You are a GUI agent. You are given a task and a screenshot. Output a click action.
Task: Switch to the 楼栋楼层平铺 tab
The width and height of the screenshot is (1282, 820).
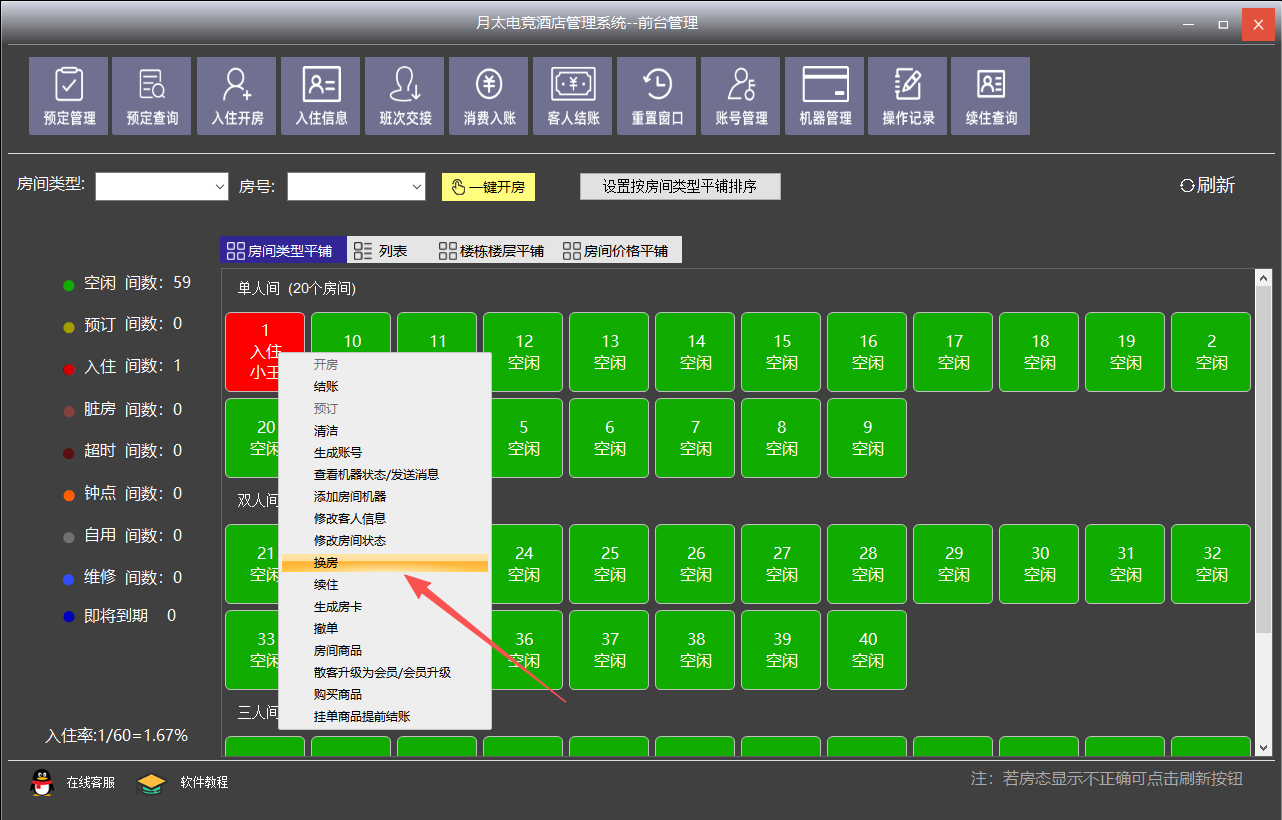tap(492, 251)
